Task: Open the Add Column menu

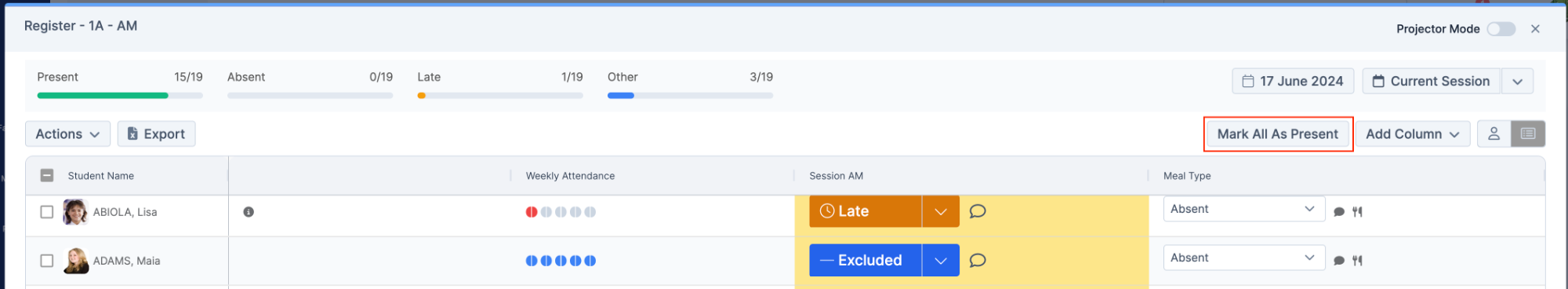Action: pyautogui.click(x=1413, y=134)
